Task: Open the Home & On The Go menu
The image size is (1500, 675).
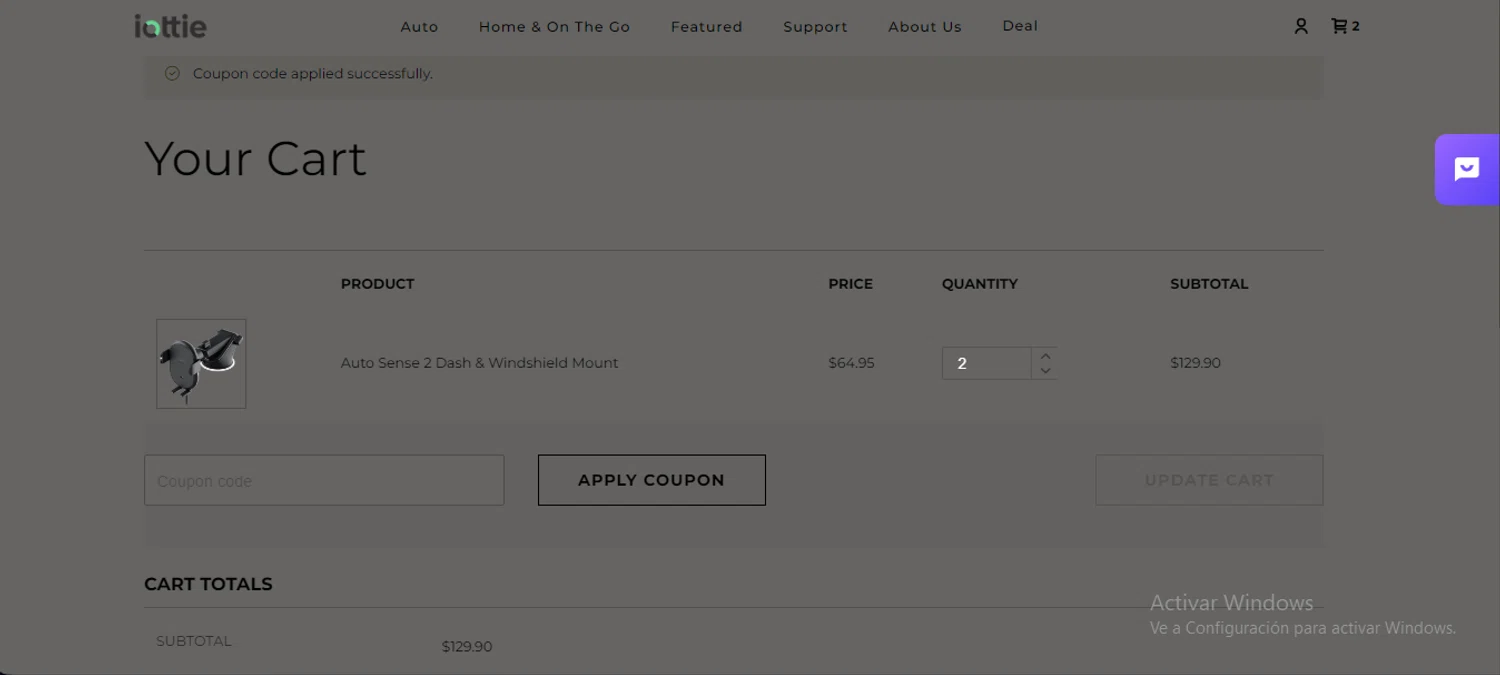Action: coord(554,27)
